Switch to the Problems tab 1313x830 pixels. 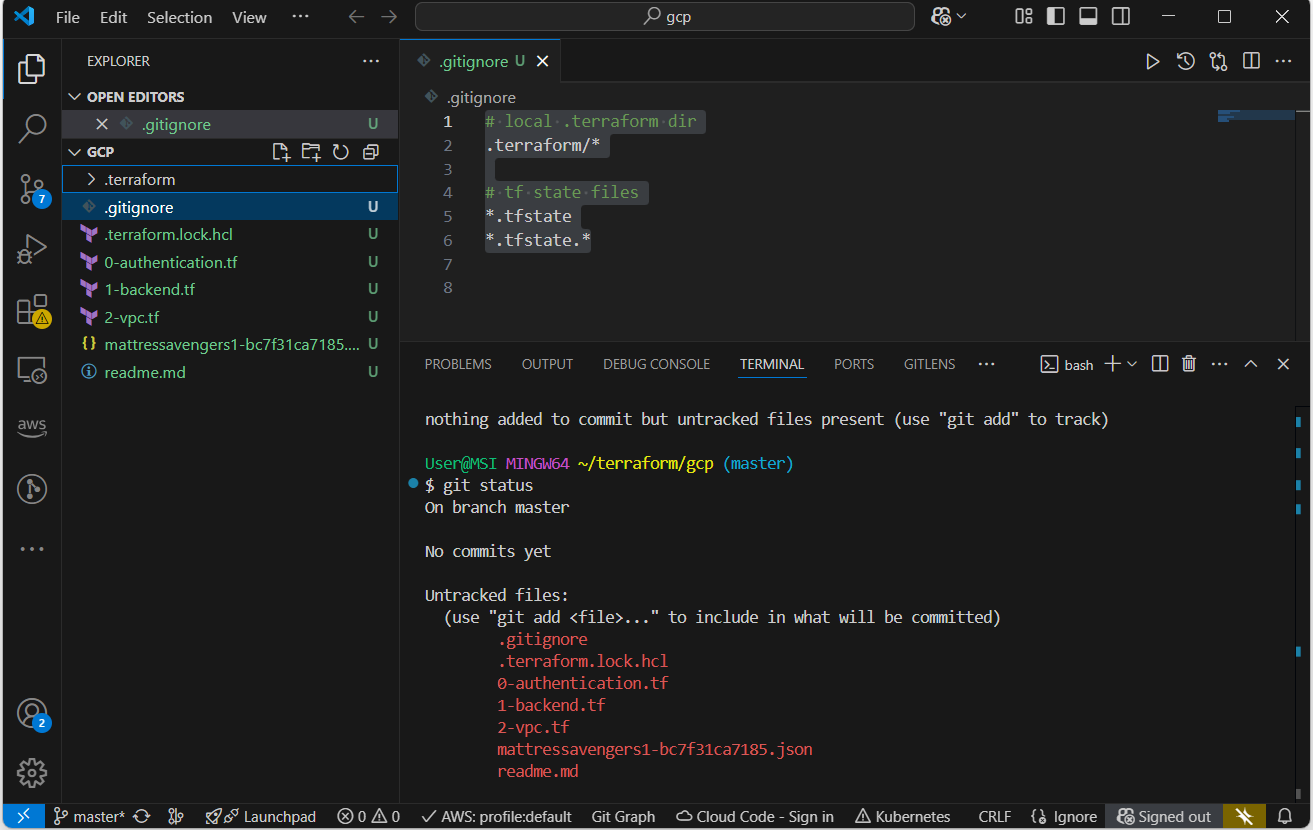coord(458,364)
